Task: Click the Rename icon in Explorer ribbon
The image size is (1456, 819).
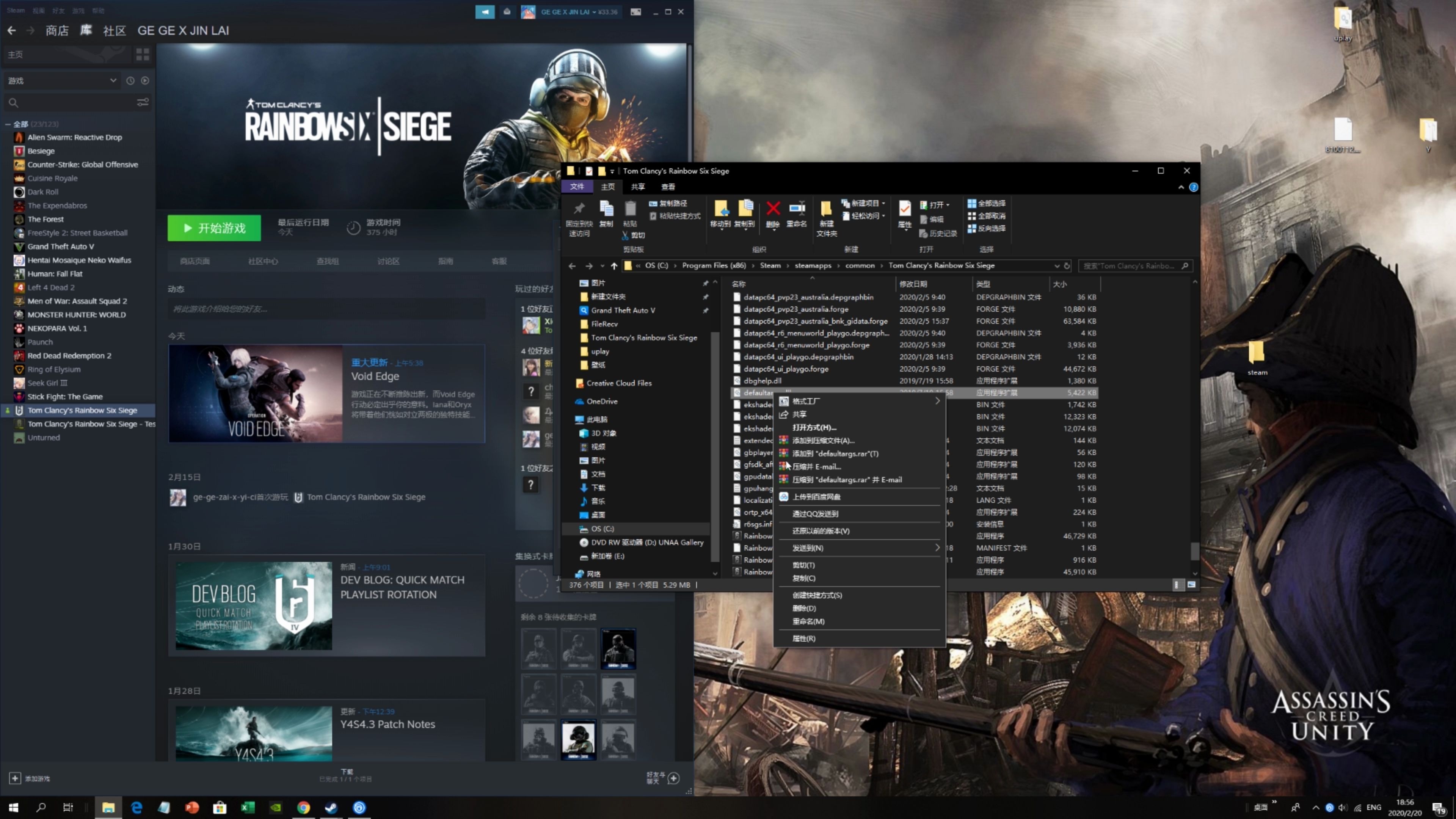Action: click(x=797, y=209)
